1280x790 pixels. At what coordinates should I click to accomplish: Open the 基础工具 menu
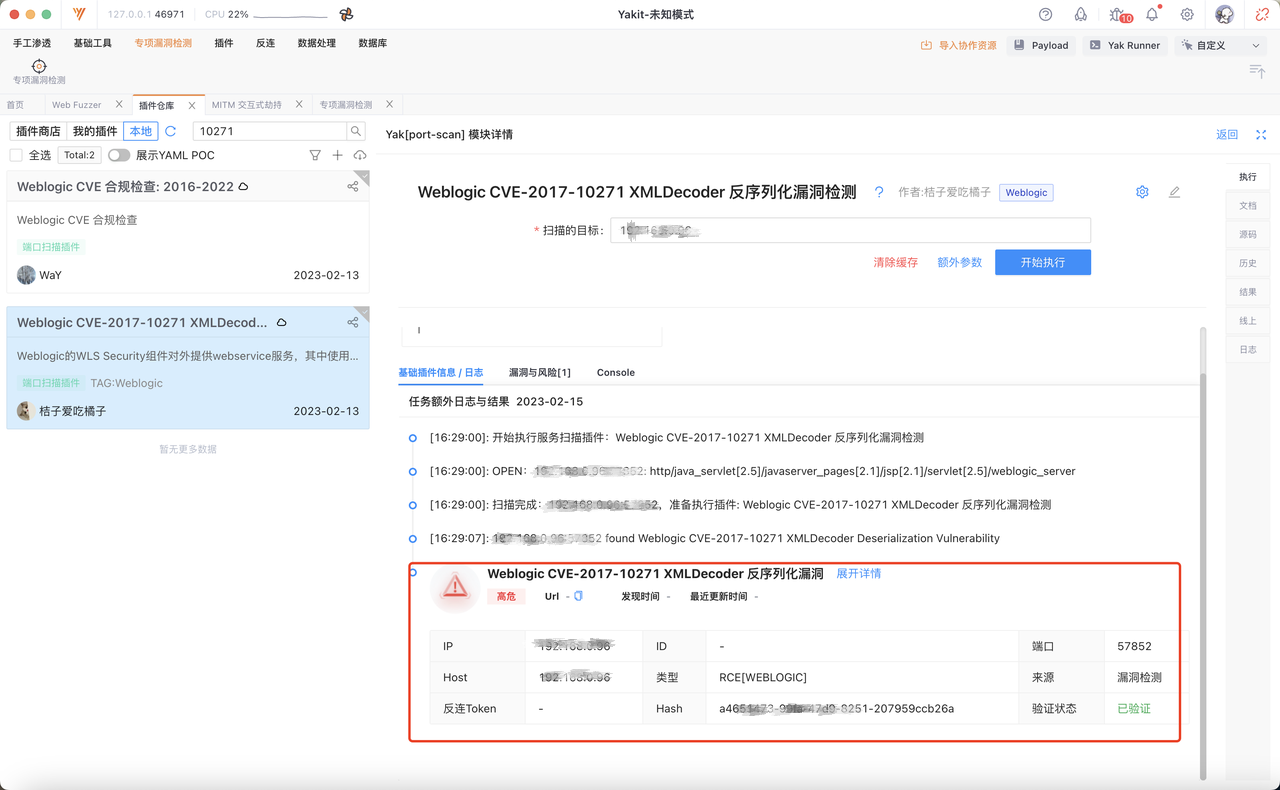tap(92, 44)
